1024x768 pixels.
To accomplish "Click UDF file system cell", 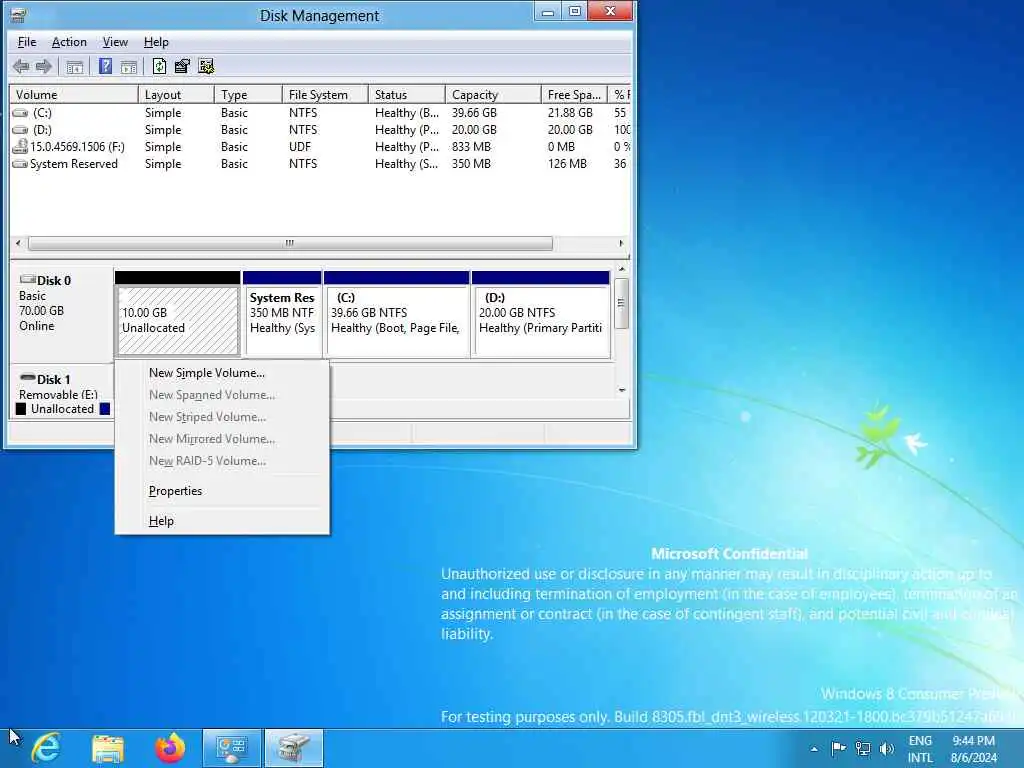I will click(x=300, y=147).
